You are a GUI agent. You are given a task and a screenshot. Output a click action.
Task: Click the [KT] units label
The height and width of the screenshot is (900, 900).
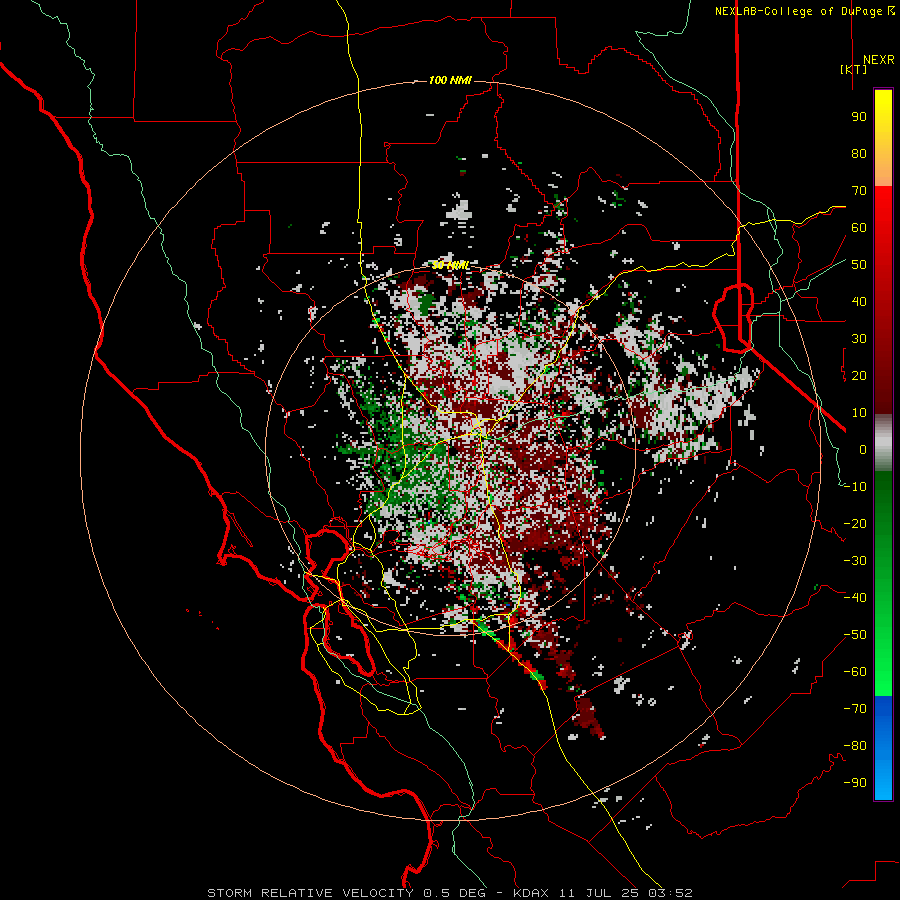click(854, 69)
